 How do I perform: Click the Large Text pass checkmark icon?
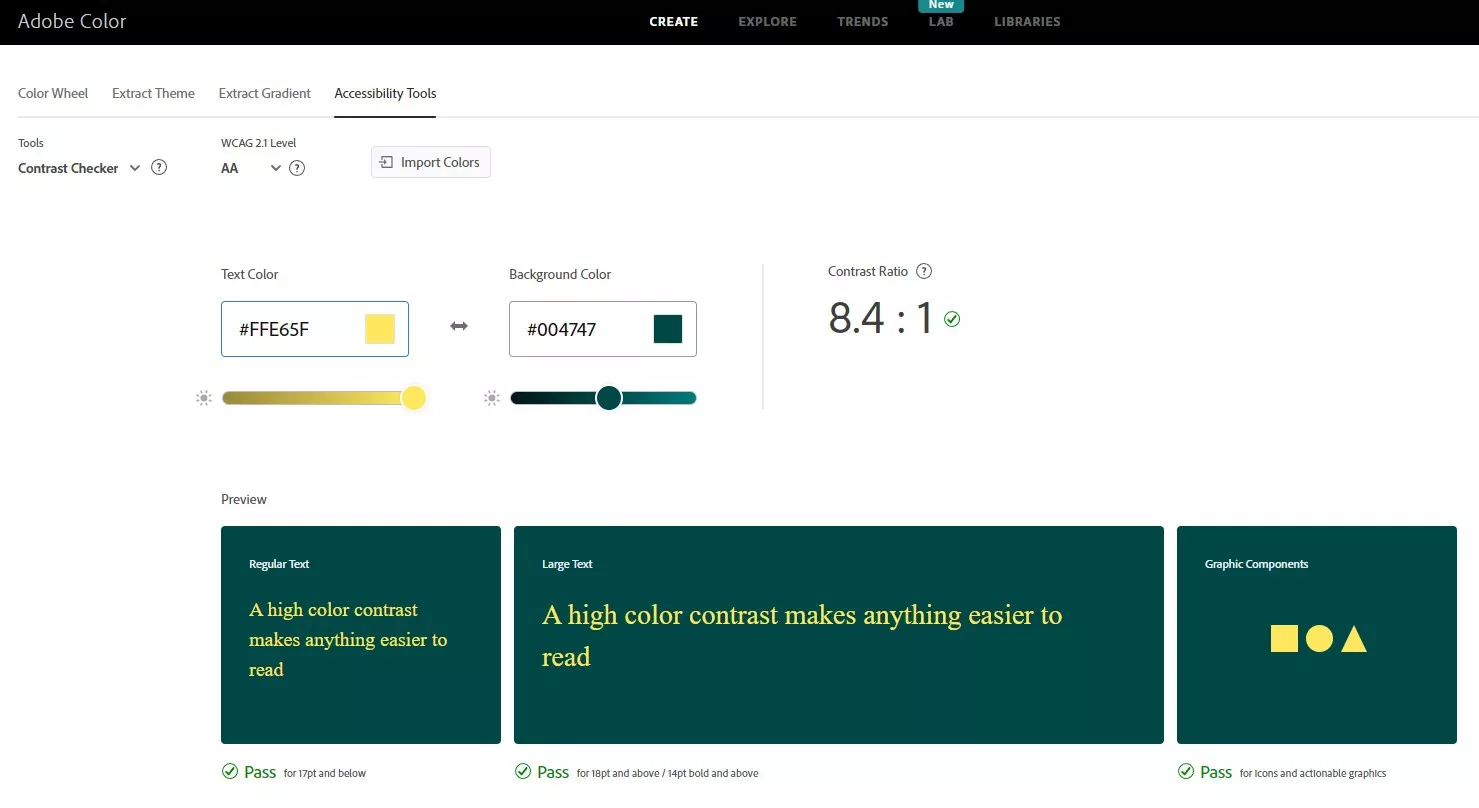[x=523, y=771]
